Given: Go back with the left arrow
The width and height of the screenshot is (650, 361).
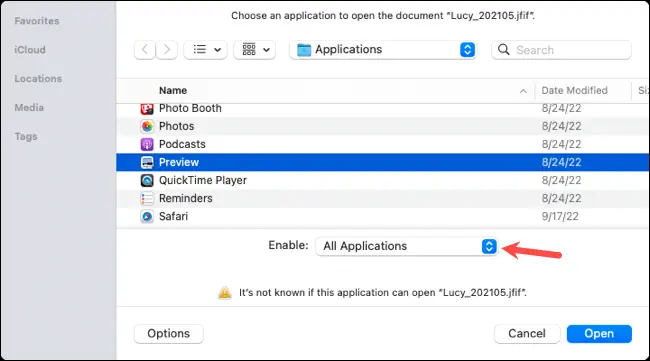Looking at the screenshot, I should pyautogui.click(x=145, y=50).
